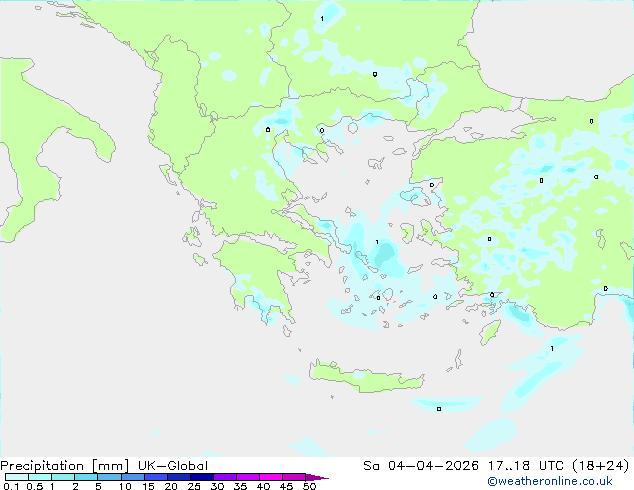Viewport: 634px width, 490px height.
Task: Select the 2–5 mm legend color swatch
Action: [86, 477]
